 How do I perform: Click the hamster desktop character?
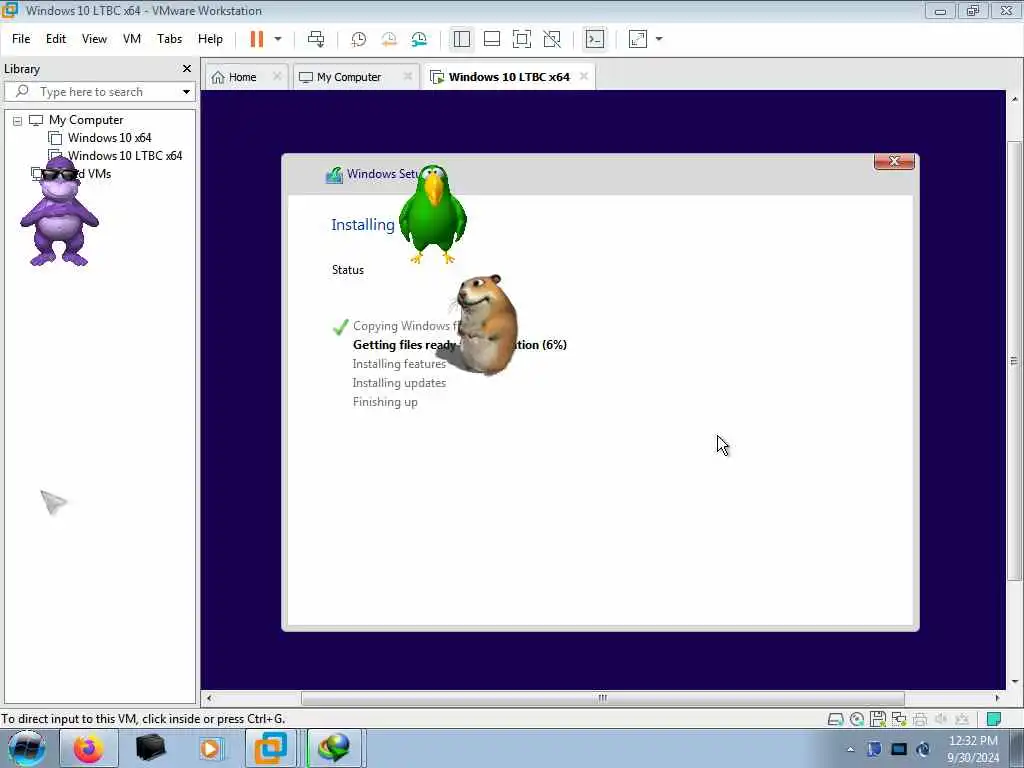(x=485, y=324)
